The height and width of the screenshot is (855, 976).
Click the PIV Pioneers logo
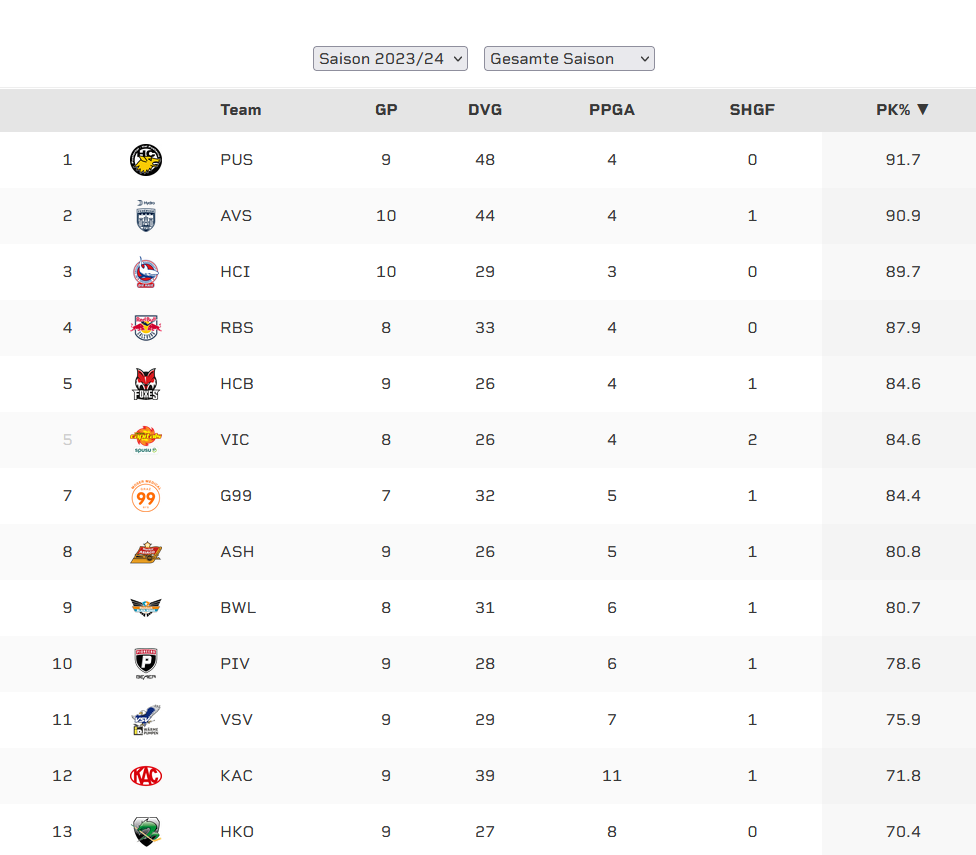[146, 664]
